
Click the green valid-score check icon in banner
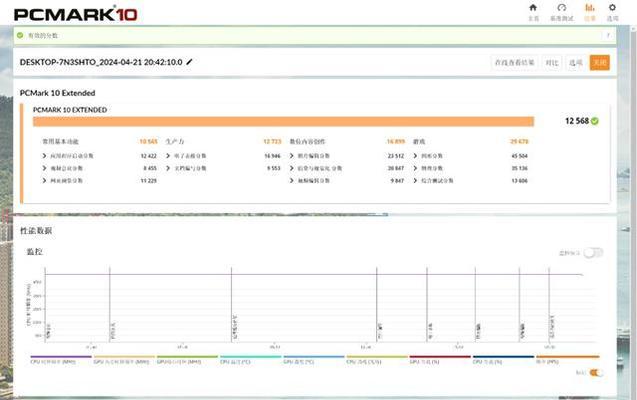20,35
